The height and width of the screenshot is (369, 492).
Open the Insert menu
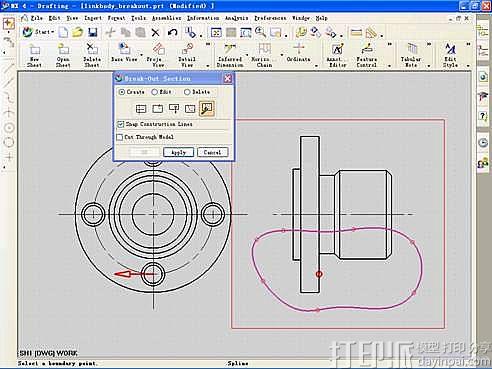[x=93, y=18]
